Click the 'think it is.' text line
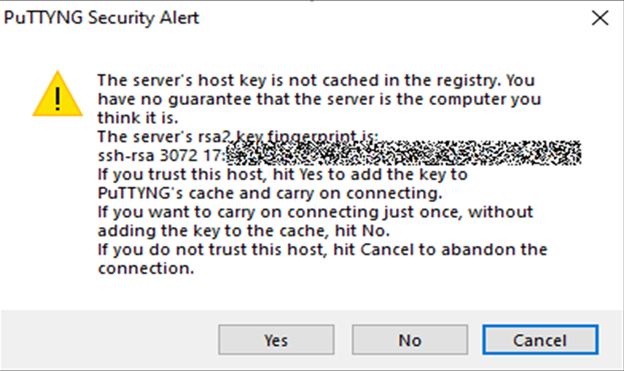 click(138, 118)
